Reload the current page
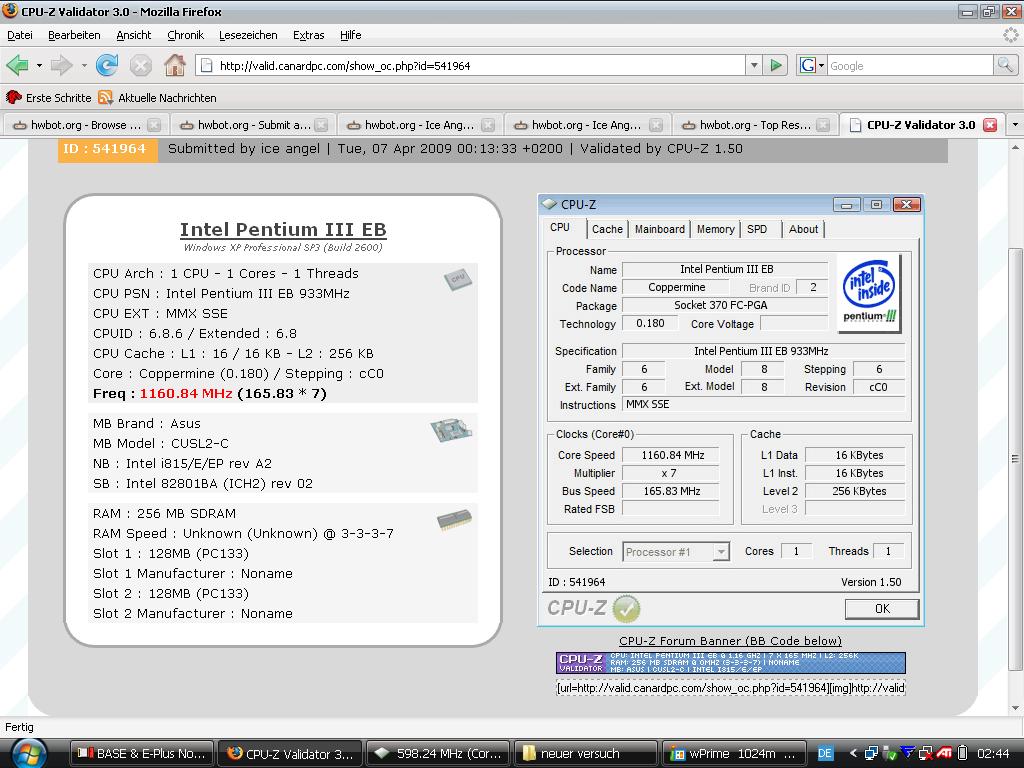 point(106,65)
